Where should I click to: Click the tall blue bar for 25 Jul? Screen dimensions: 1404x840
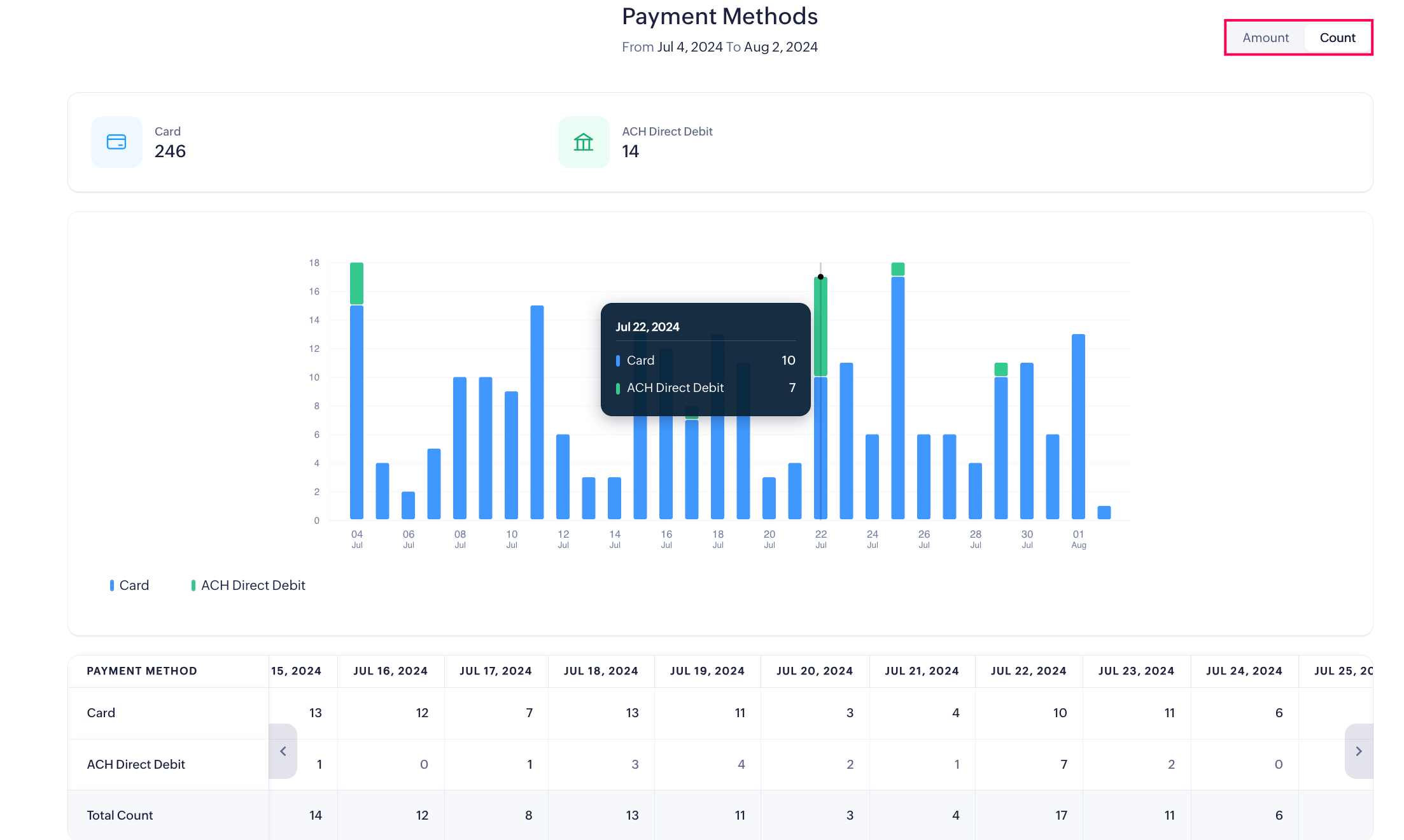coord(897,398)
